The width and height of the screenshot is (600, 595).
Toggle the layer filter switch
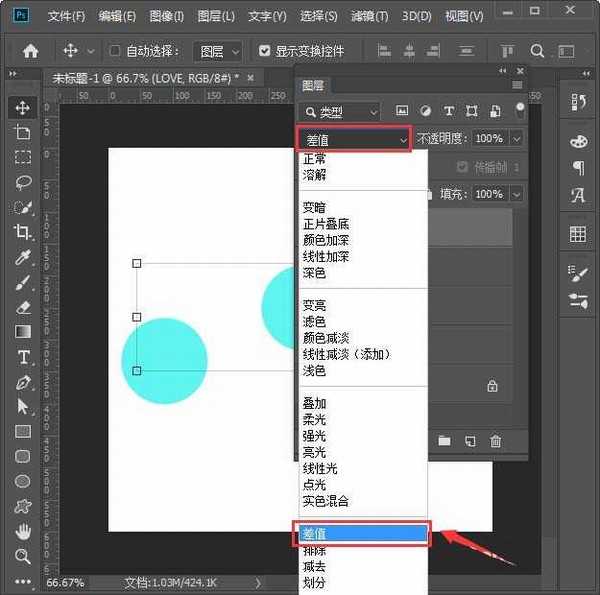point(519,109)
